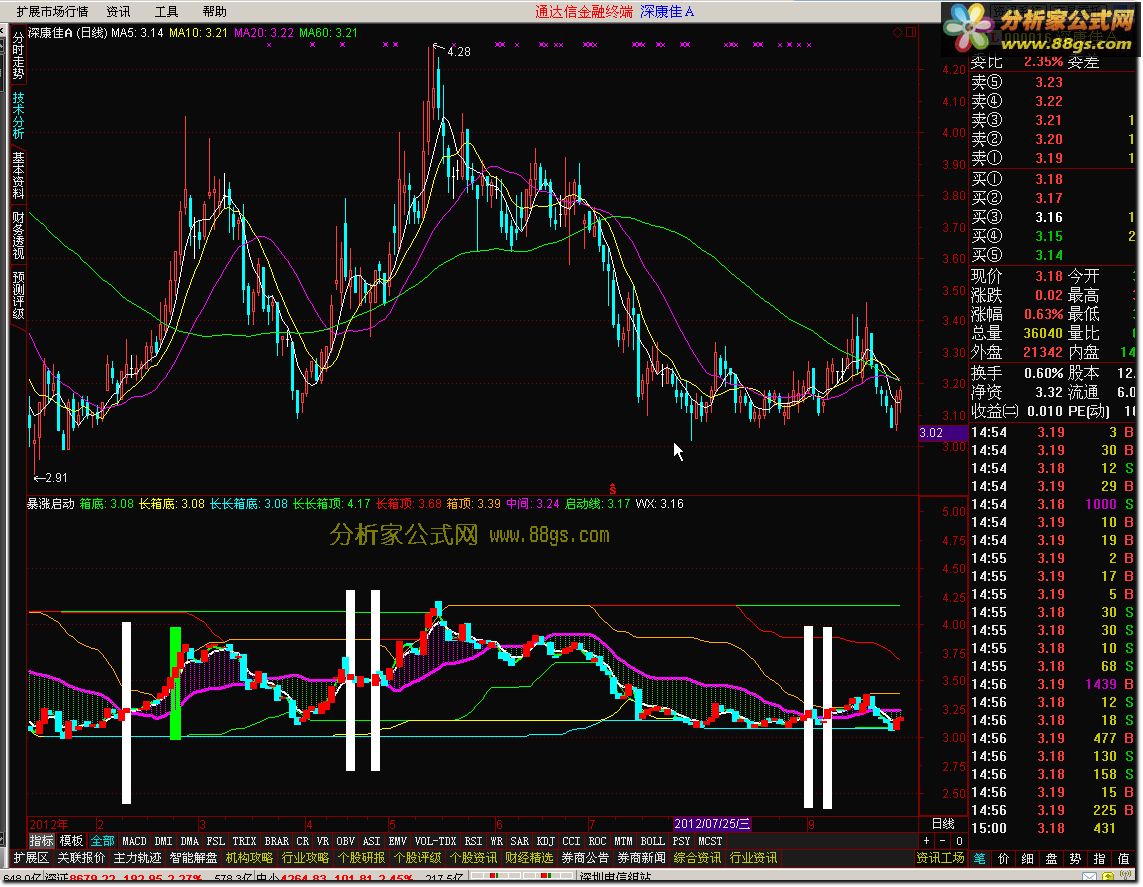The height and width of the screenshot is (887, 1143).
Task: Open the 扩展市场行情 menu
Action: [x=52, y=12]
